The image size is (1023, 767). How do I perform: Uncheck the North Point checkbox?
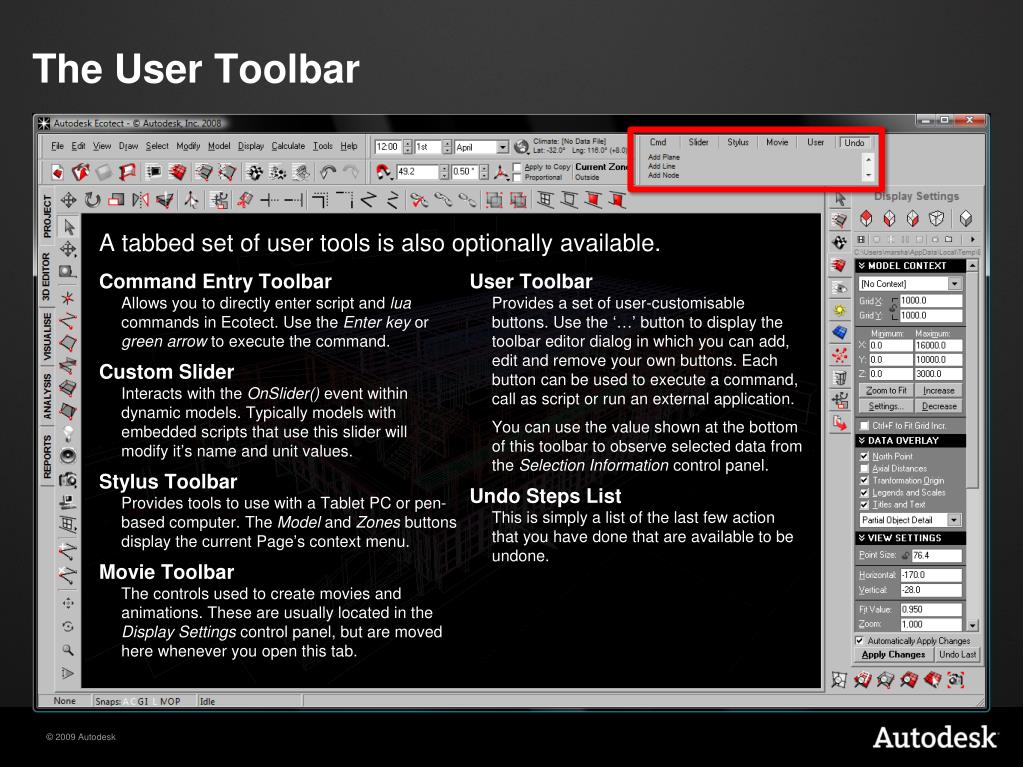pos(864,457)
